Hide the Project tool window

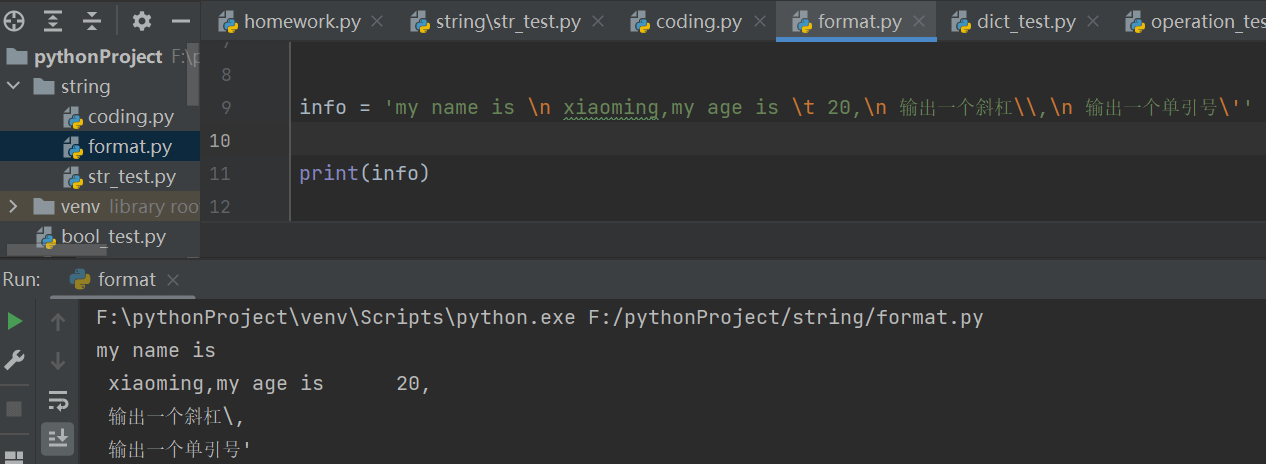pos(181,21)
